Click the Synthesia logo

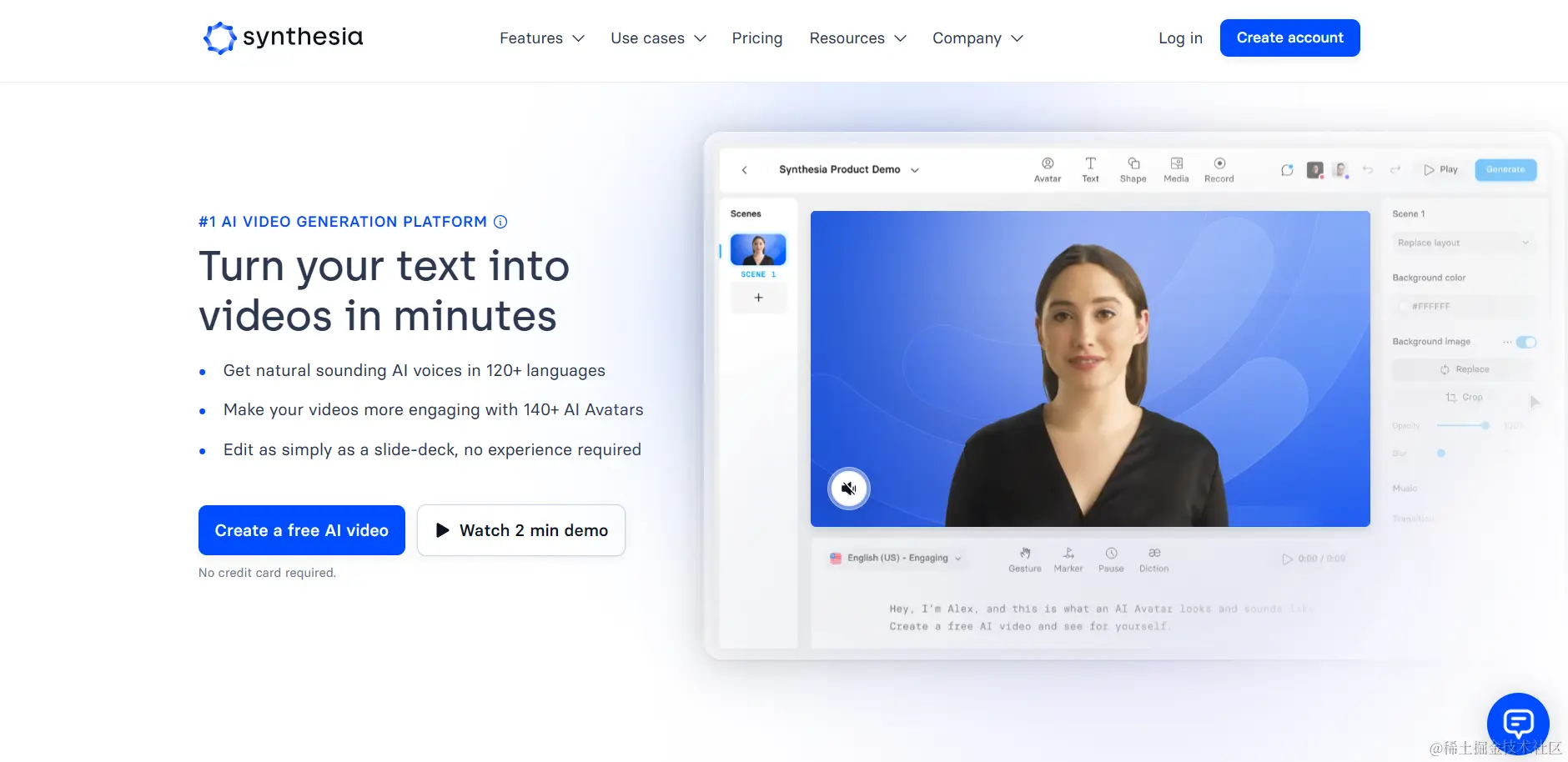coord(284,38)
